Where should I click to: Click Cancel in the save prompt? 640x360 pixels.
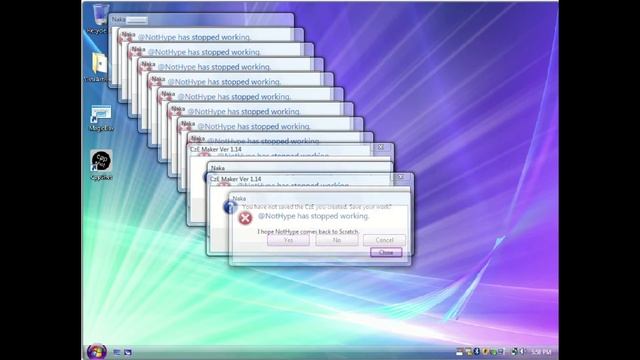point(384,240)
